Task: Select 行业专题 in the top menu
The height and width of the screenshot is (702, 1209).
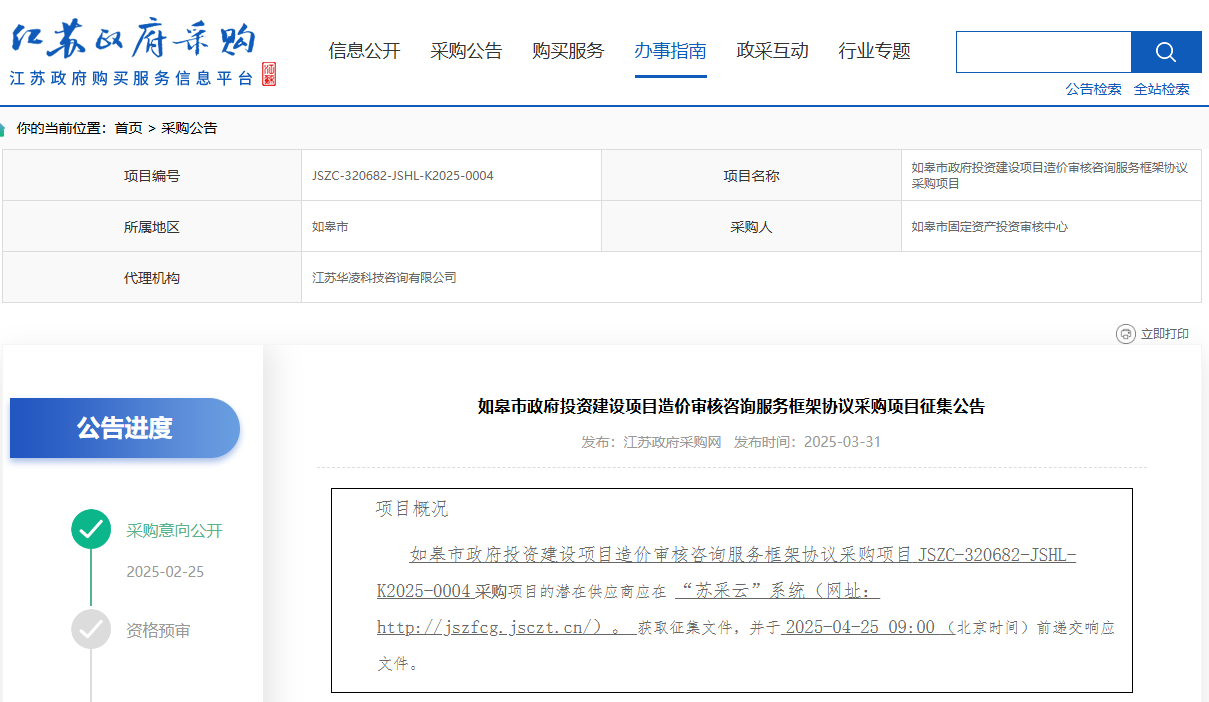Action: point(874,51)
